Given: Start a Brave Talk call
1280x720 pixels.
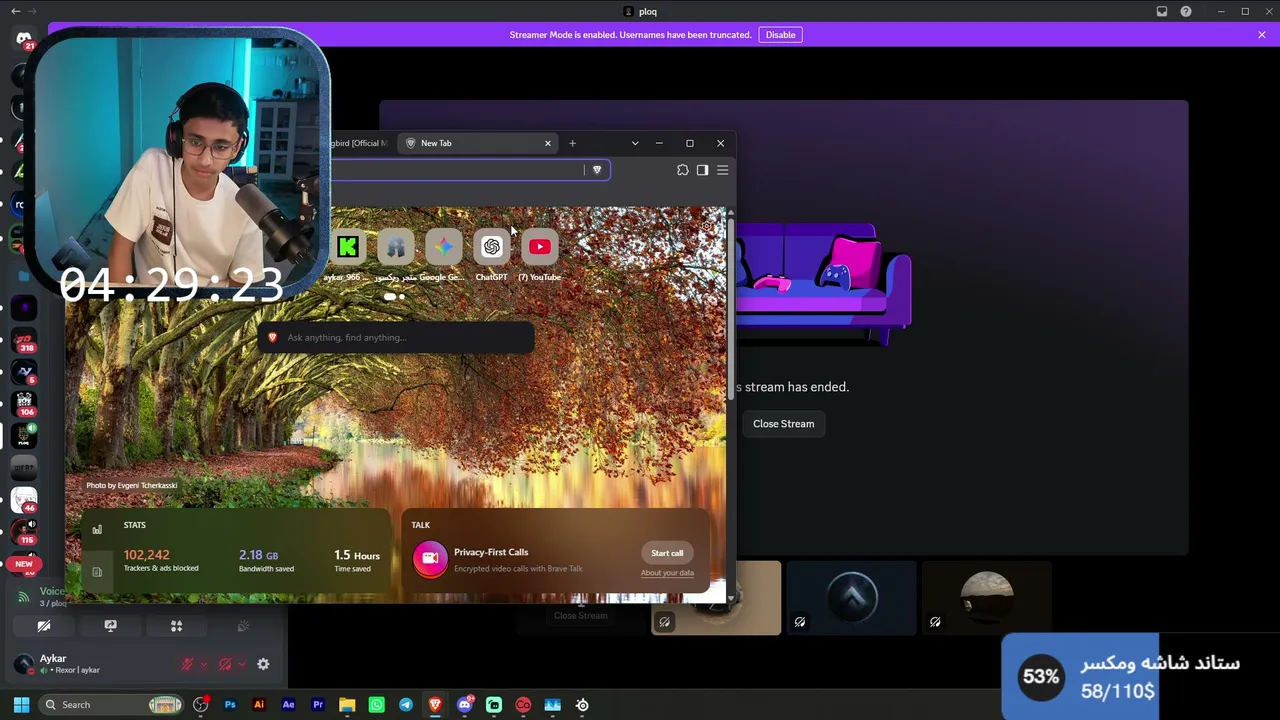Looking at the screenshot, I should (667, 553).
